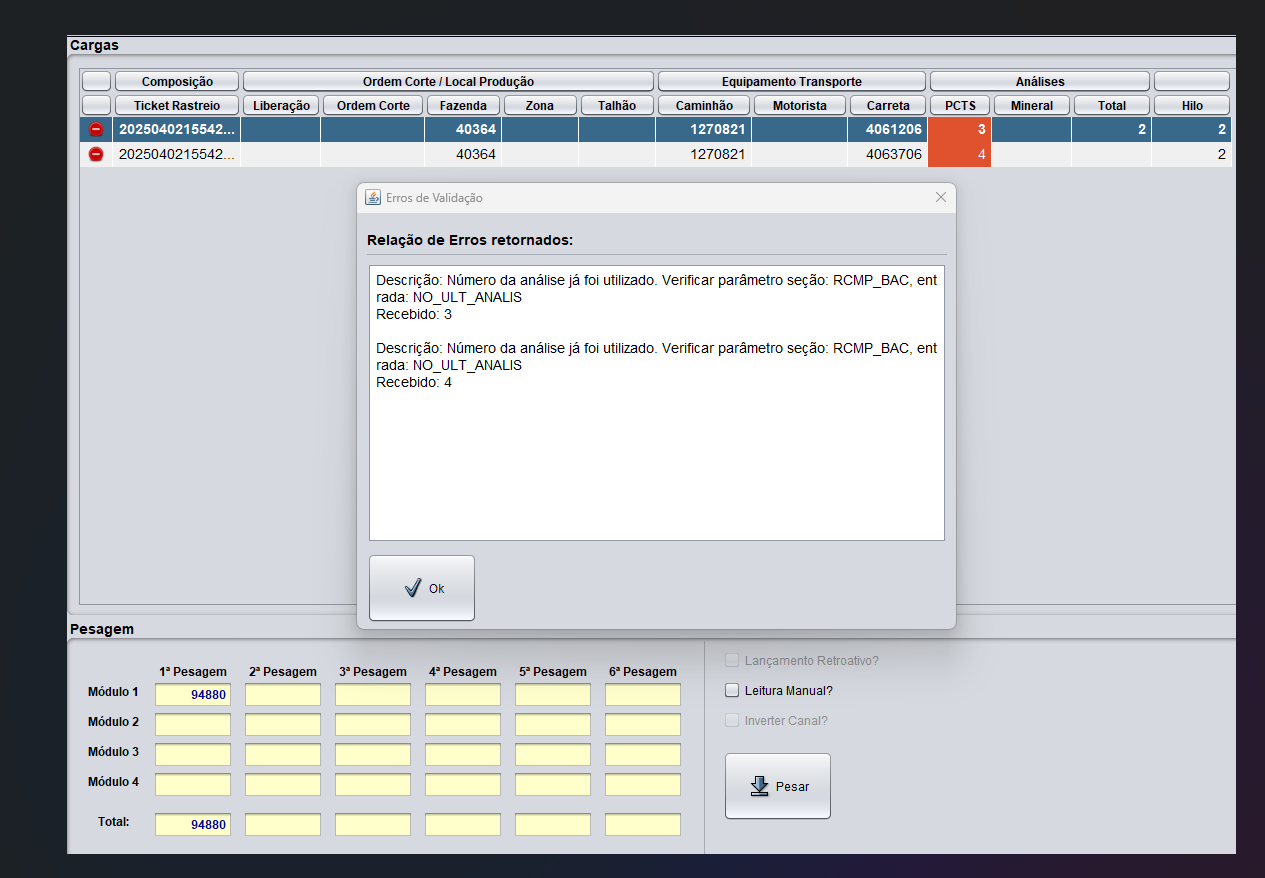This screenshot has width=1265, height=878.
Task: Click the Java icon in the Erros de Validação title bar
Action: (x=373, y=197)
